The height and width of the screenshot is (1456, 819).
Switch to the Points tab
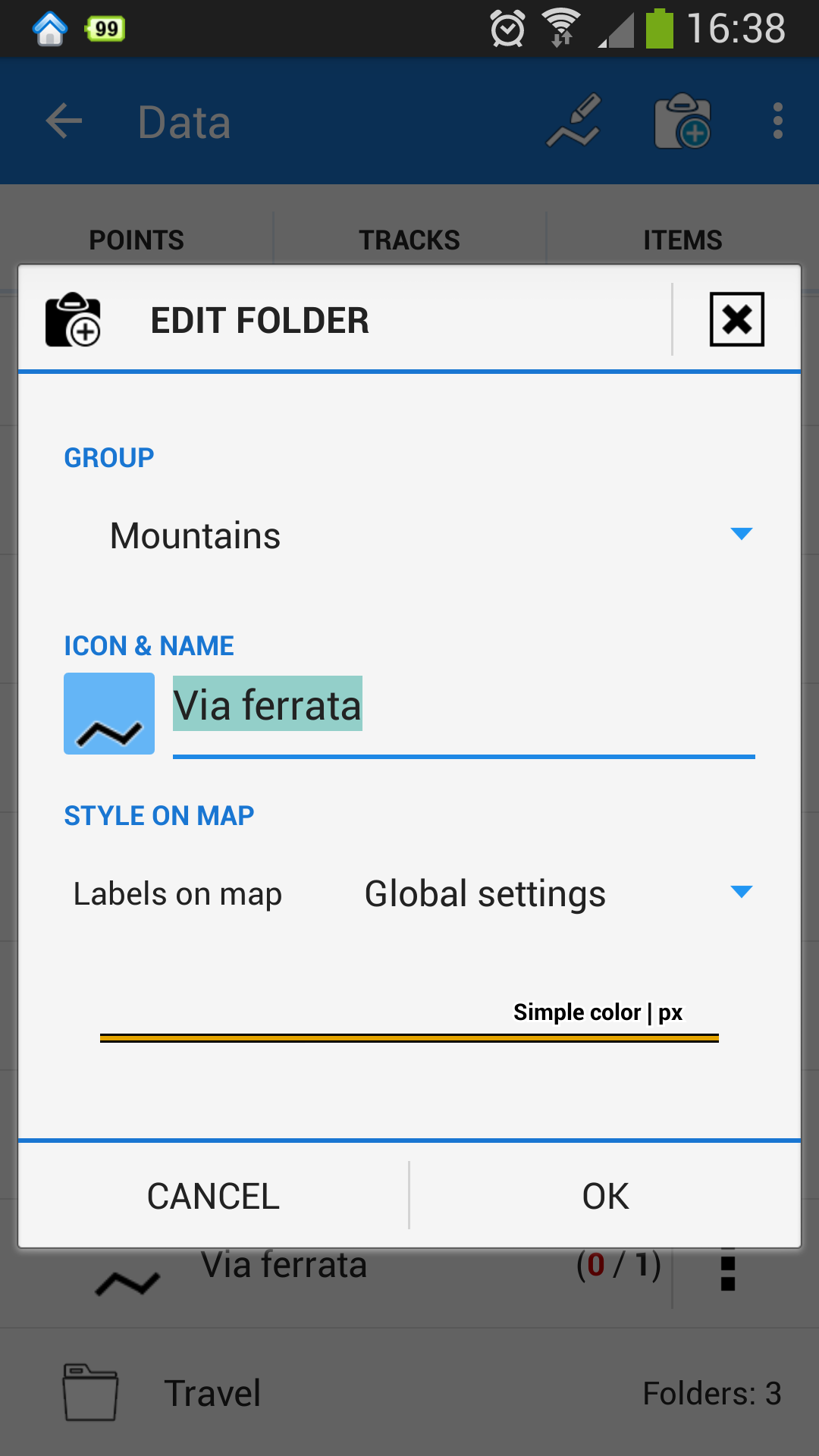point(136,240)
